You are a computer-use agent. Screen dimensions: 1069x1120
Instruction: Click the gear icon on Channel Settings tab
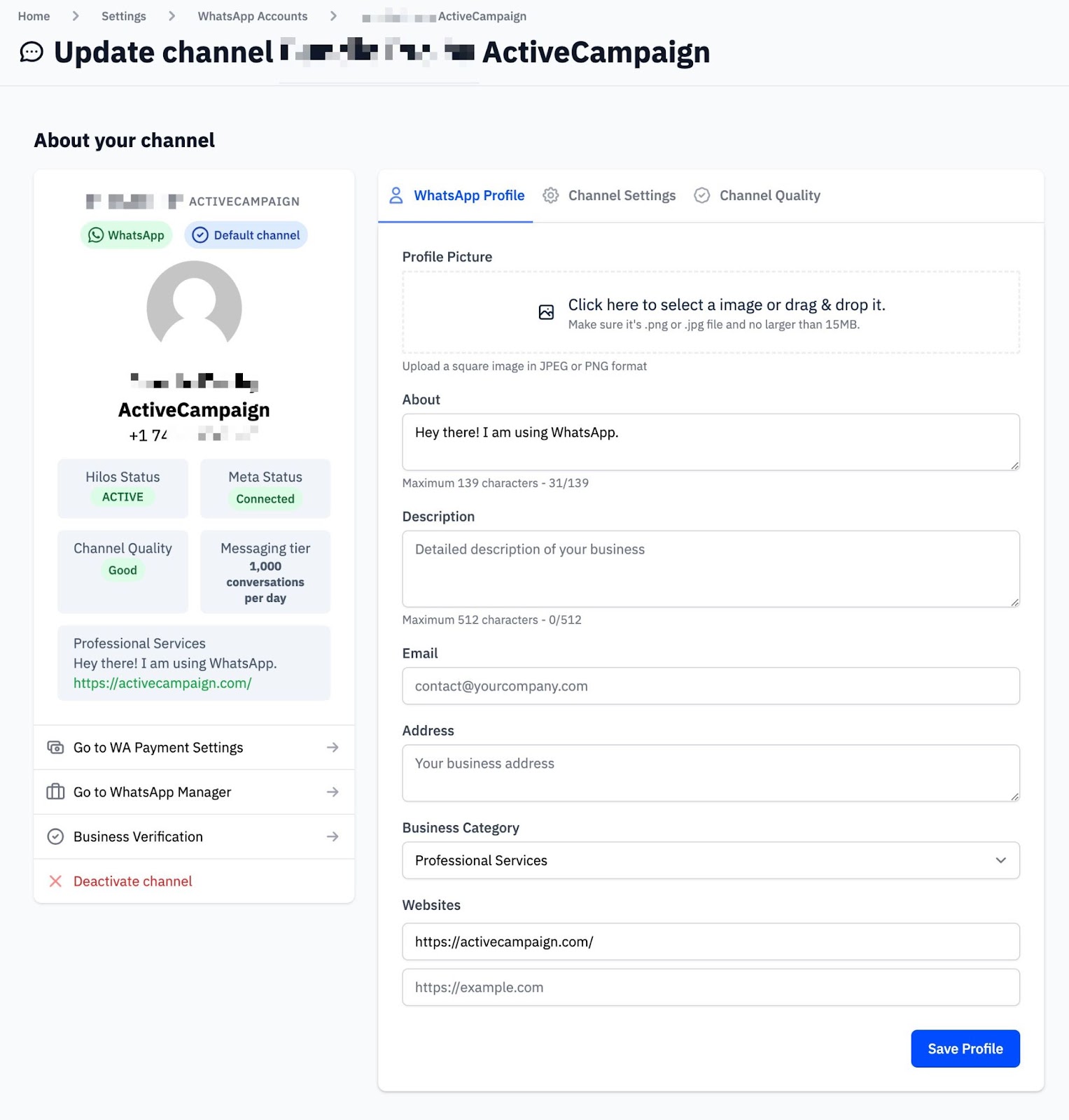(x=551, y=195)
